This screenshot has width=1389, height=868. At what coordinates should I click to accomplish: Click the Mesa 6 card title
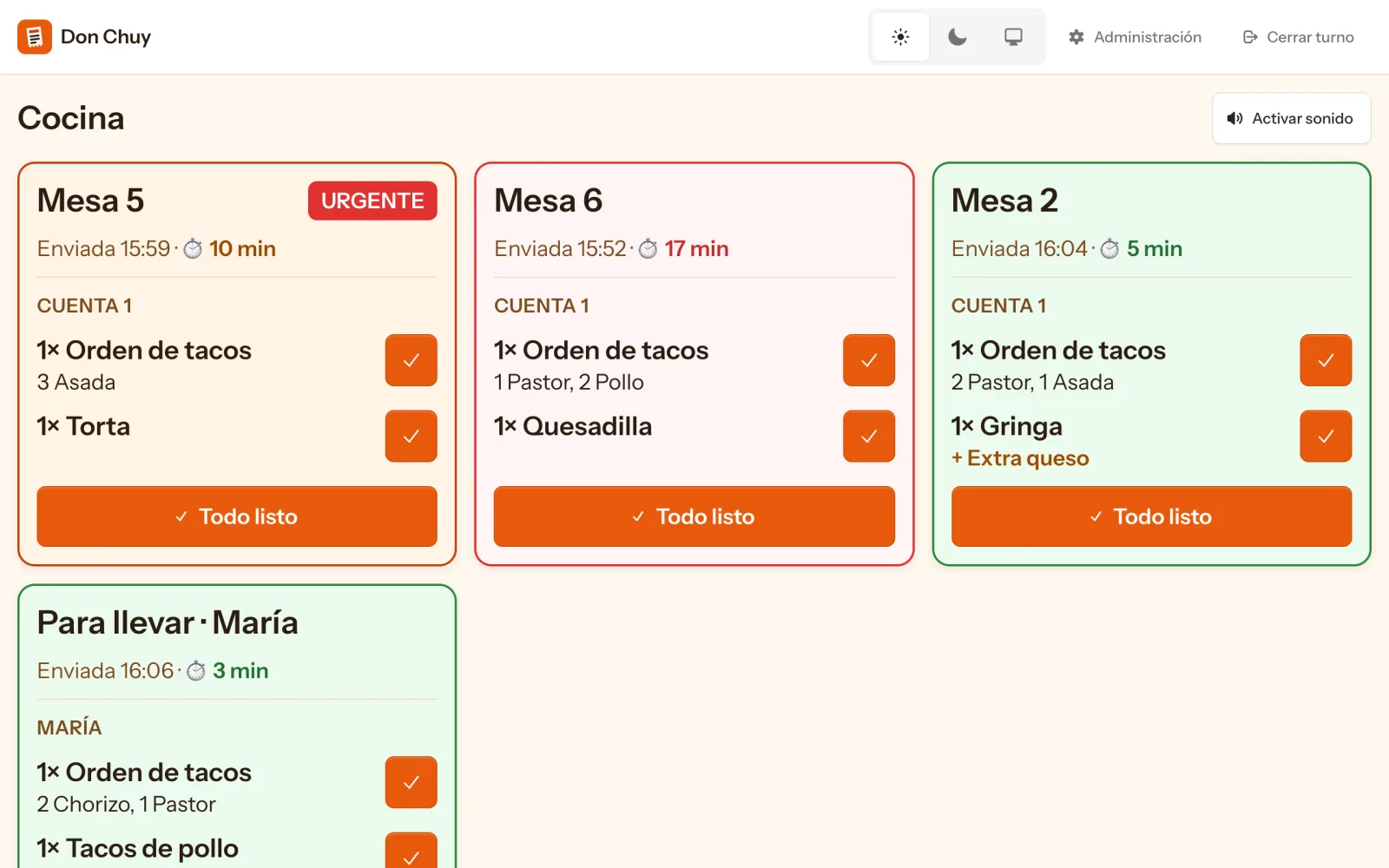click(548, 201)
